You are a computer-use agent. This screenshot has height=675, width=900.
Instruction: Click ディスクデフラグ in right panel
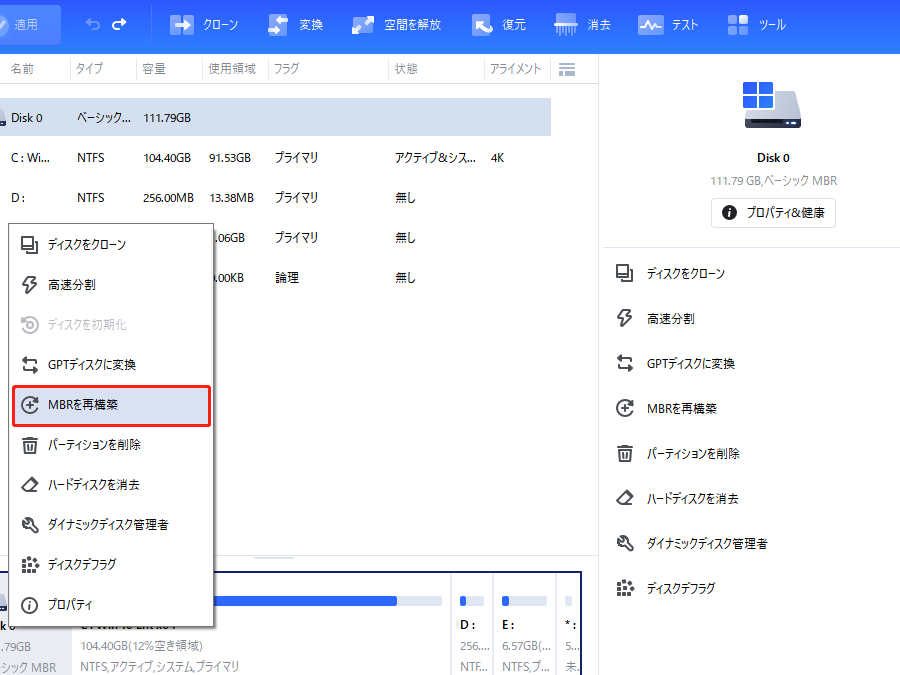pos(680,588)
